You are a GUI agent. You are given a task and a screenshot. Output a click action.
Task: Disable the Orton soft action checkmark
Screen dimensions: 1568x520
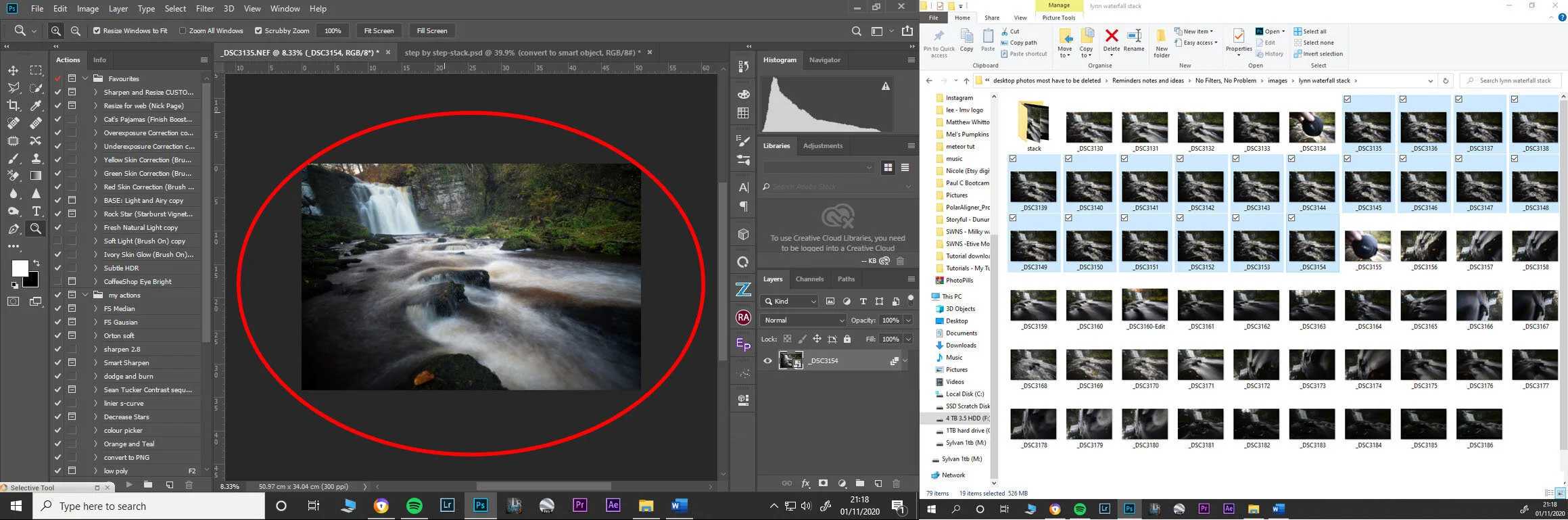tap(57, 335)
